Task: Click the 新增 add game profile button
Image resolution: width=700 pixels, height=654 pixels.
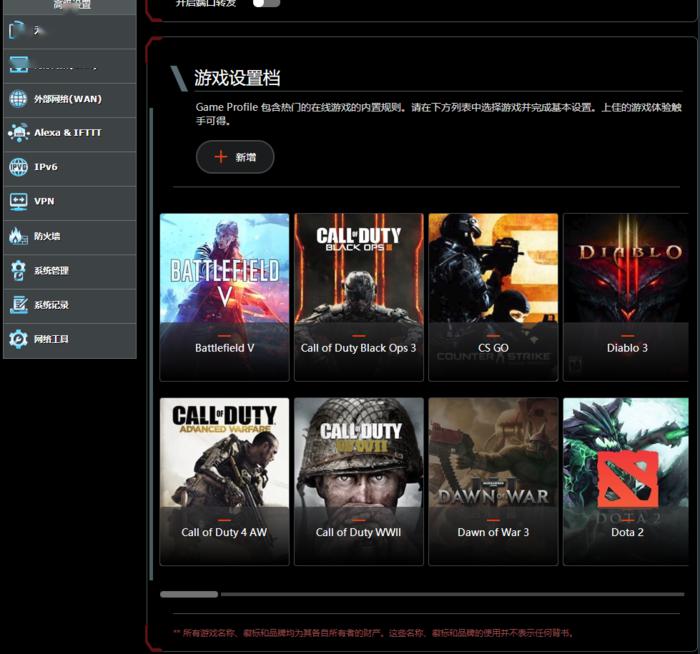Action: pos(235,157)
